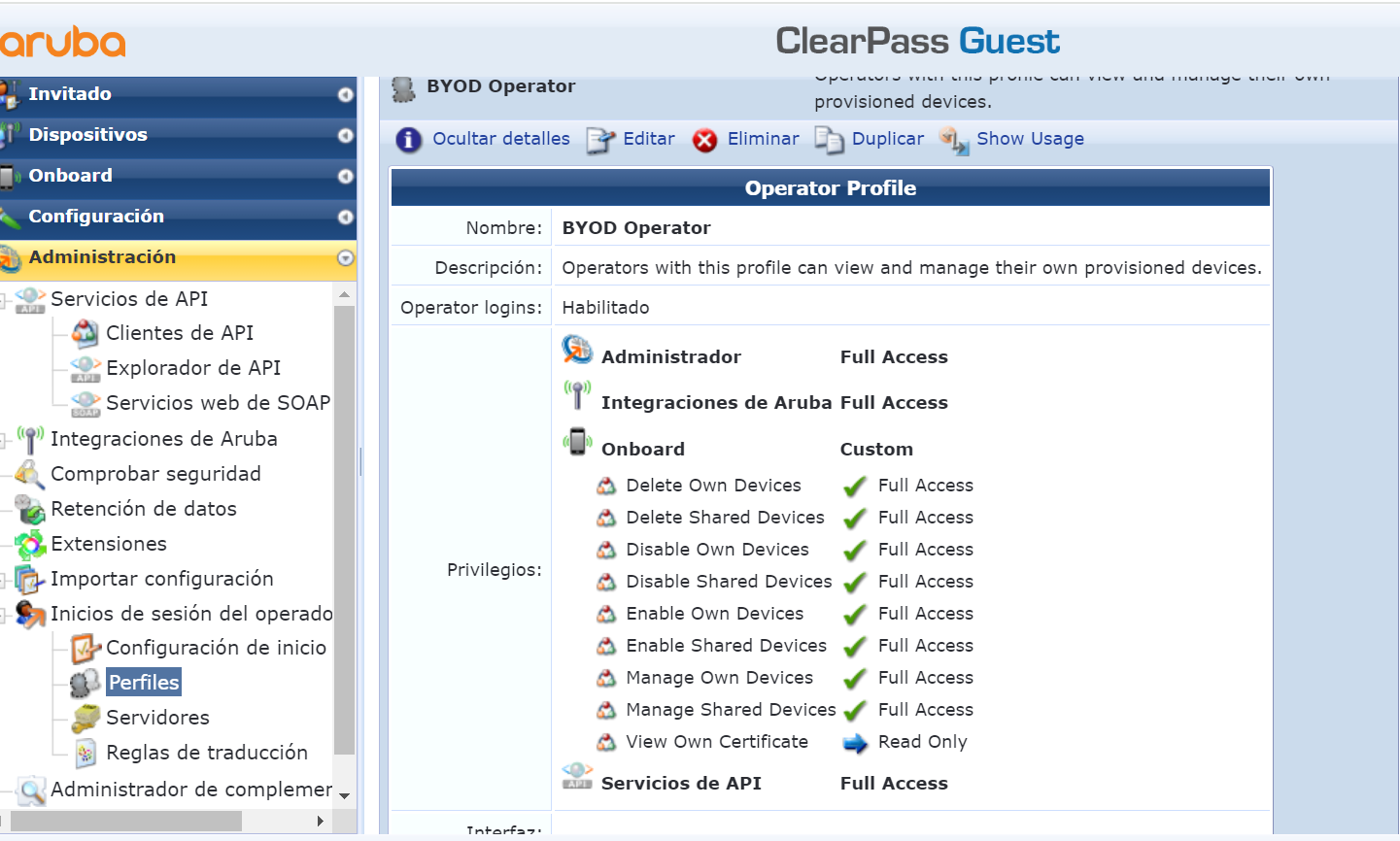
Task: Click the red Eliminar icon
Action: coord(705,141)
